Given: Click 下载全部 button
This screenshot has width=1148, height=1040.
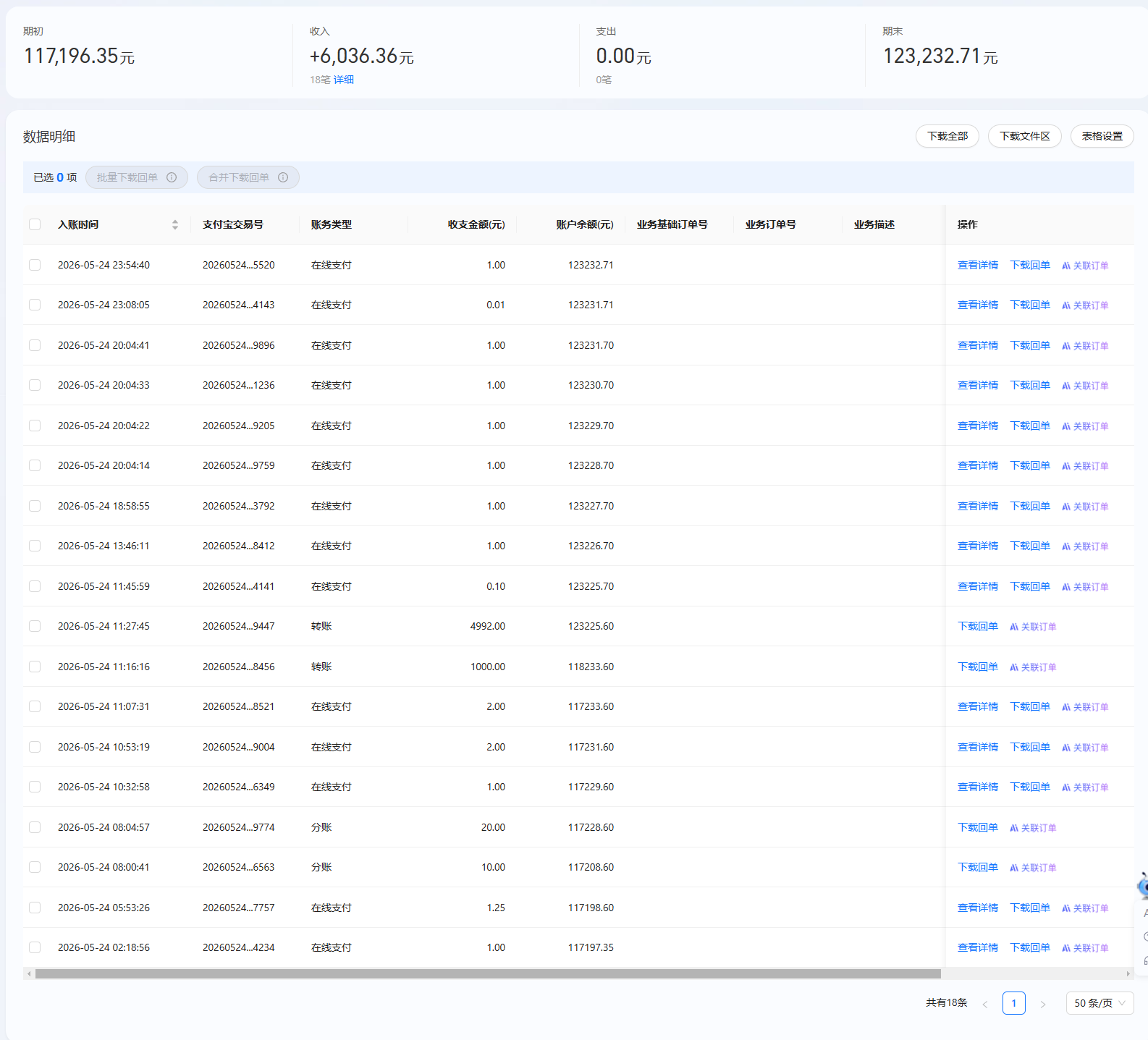Looking at the screenshot, I should coord(947,136).
